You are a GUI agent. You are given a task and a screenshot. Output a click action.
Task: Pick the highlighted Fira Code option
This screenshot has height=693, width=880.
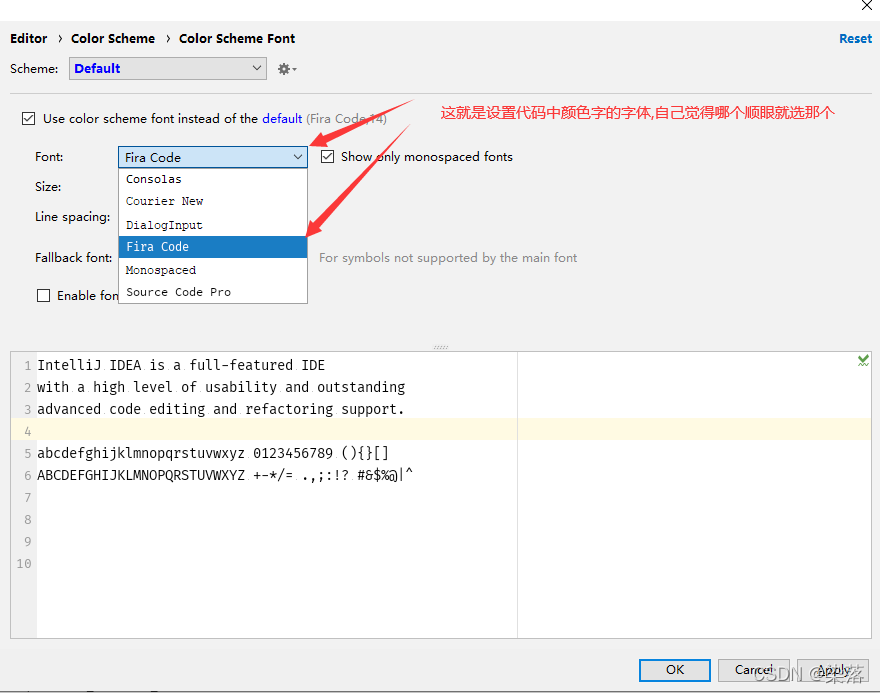(x=213, y=247)
